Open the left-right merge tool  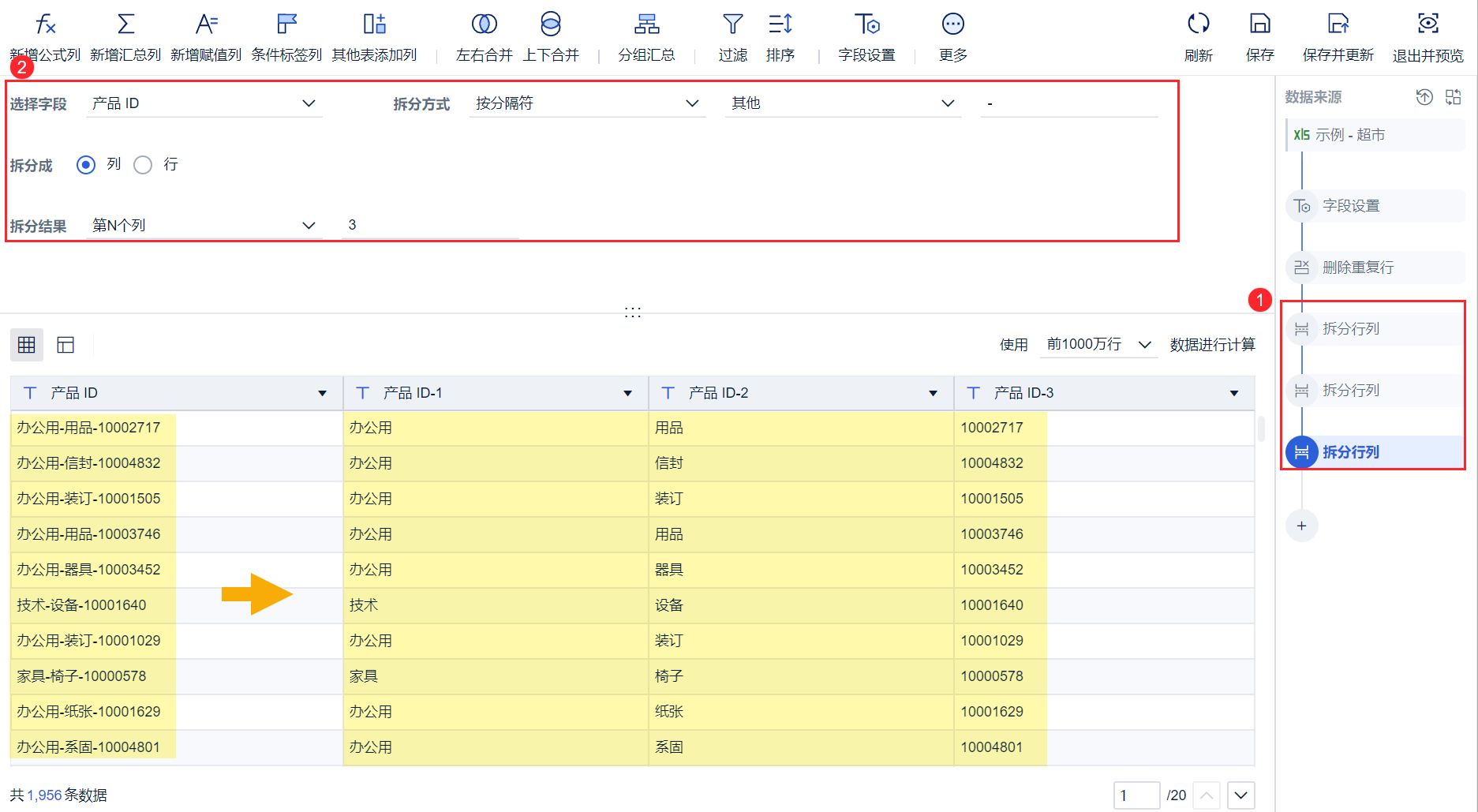pyautogui.click(x=485, y=36)
